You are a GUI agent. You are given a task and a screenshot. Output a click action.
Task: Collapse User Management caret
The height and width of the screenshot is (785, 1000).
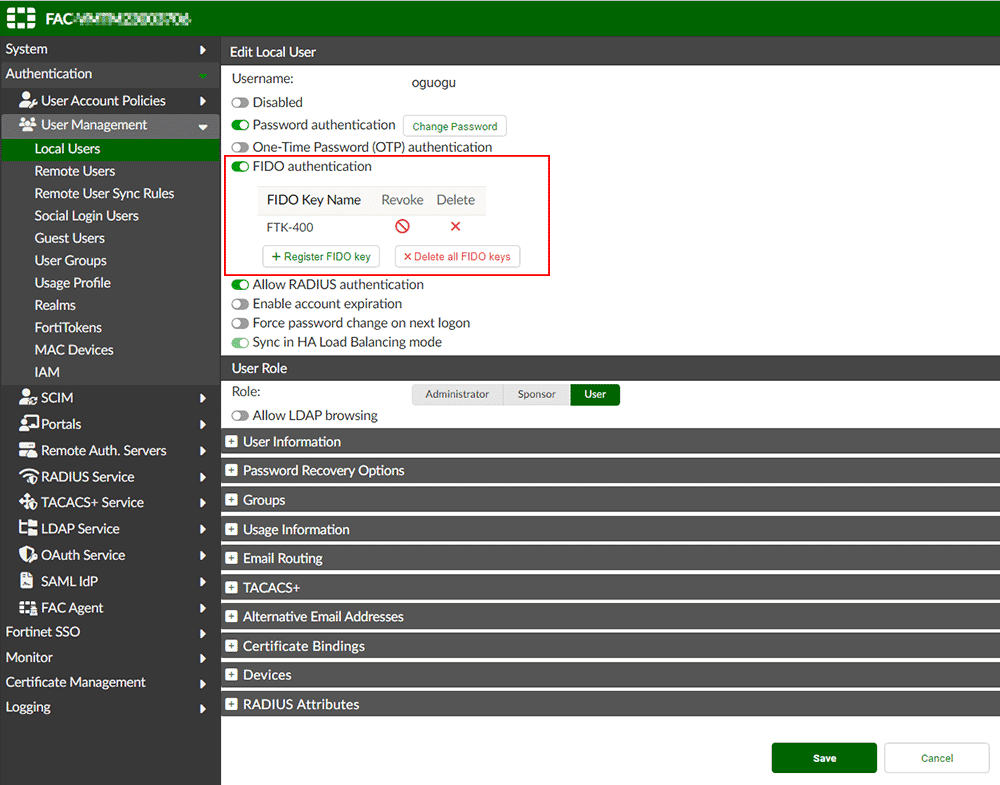203,127
